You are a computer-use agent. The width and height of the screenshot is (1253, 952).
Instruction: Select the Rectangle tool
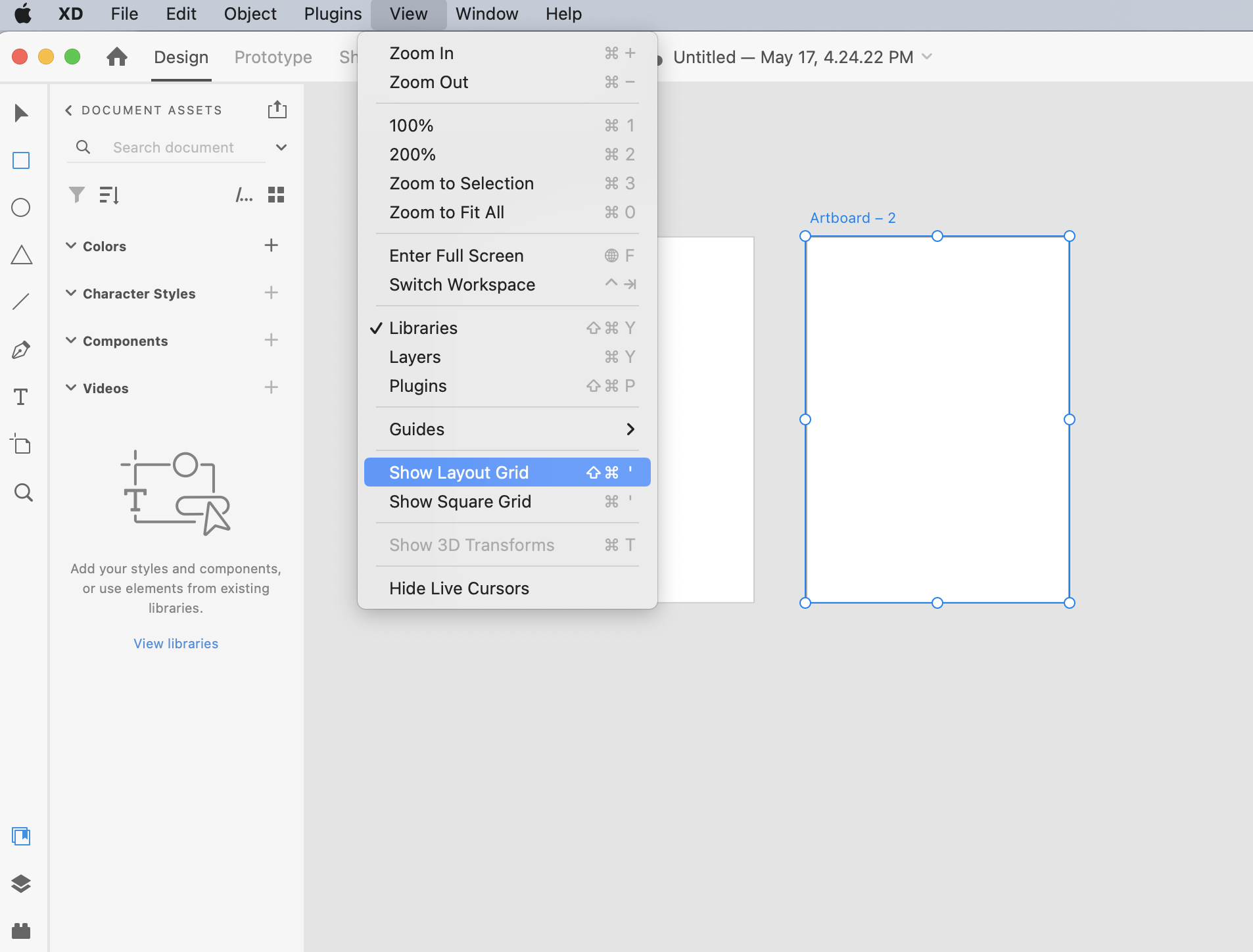21,160
